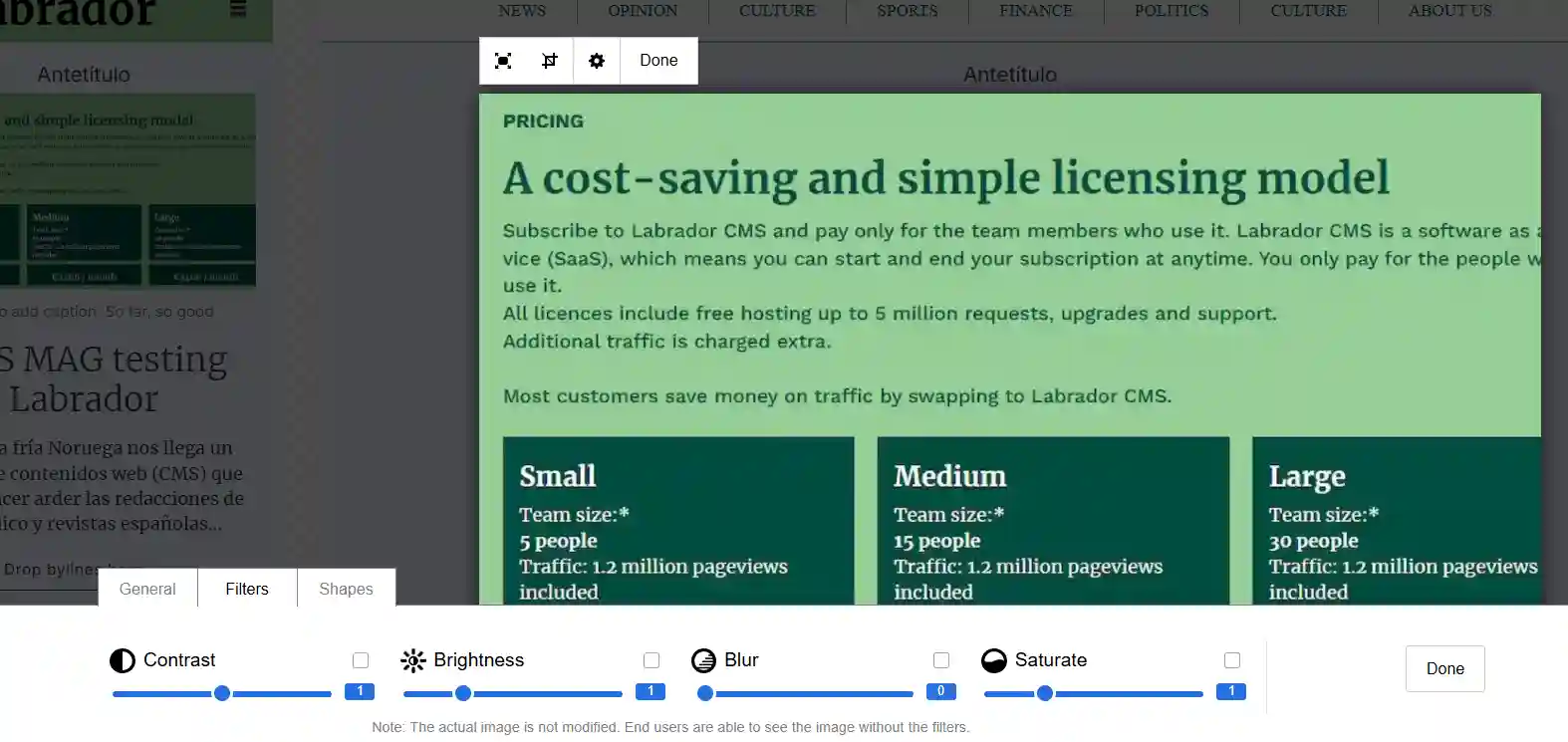This screenshot has width=1568, height=742.
Task: Open the Shapes tab
Action: coord(346,589)
